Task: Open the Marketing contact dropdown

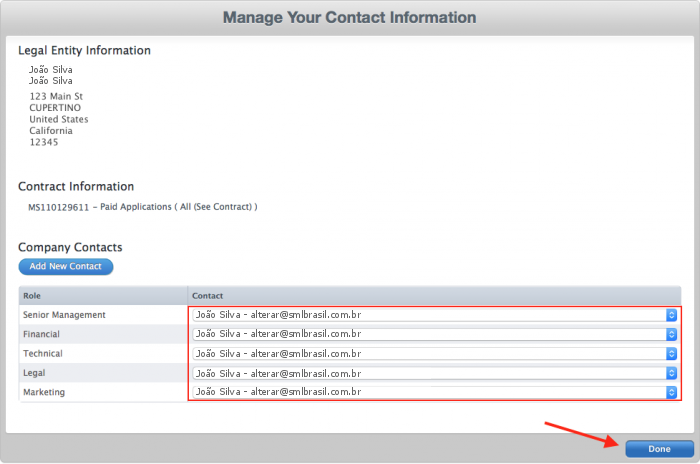Action: coord(430,392)
